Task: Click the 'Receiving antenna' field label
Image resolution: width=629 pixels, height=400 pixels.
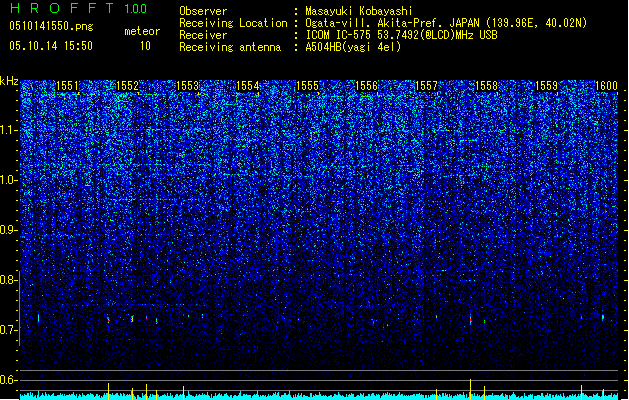Action: click(x=230, y=47)
